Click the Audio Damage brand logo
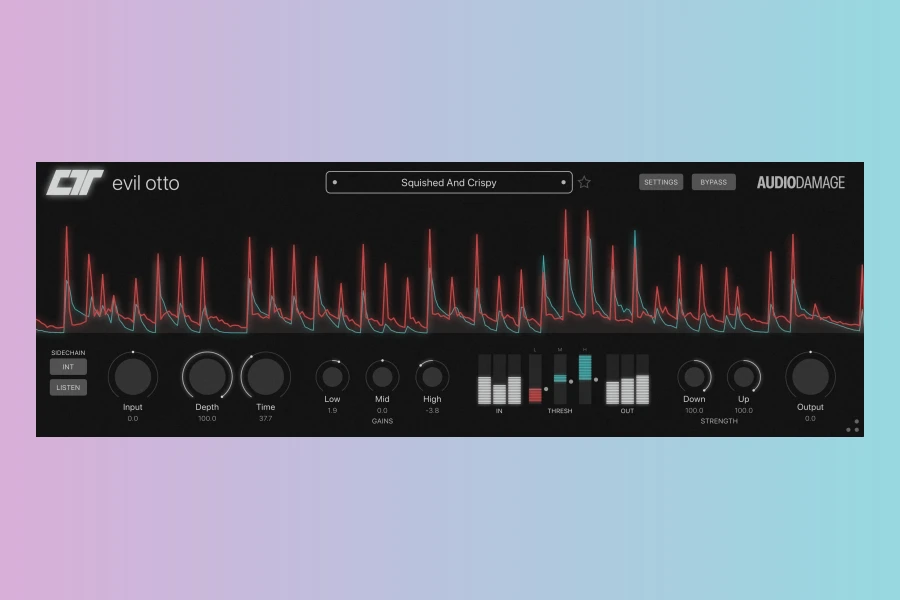900x600 pixels. pos(800,182)
